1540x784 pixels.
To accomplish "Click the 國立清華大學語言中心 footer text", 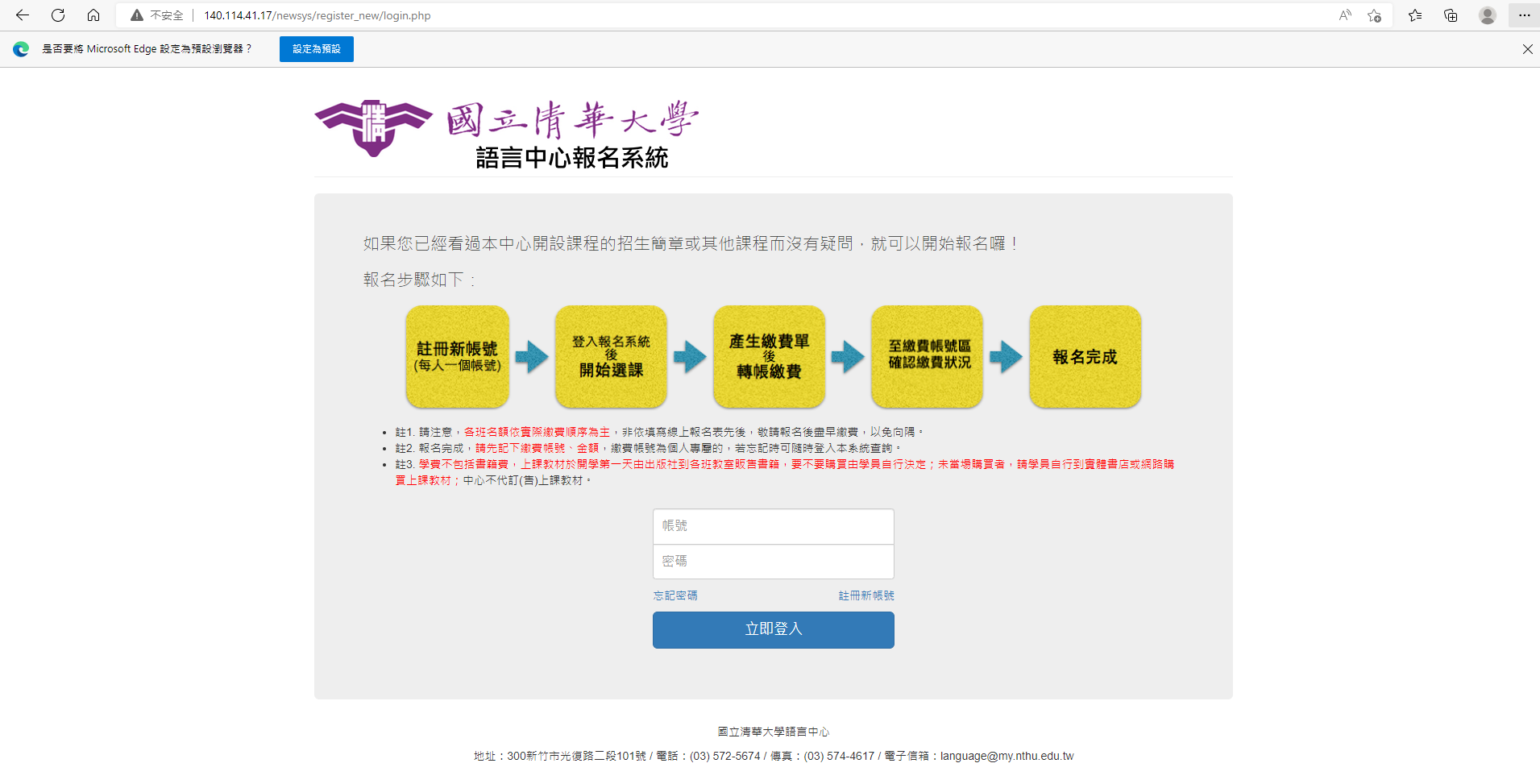I will click(774, 732).
